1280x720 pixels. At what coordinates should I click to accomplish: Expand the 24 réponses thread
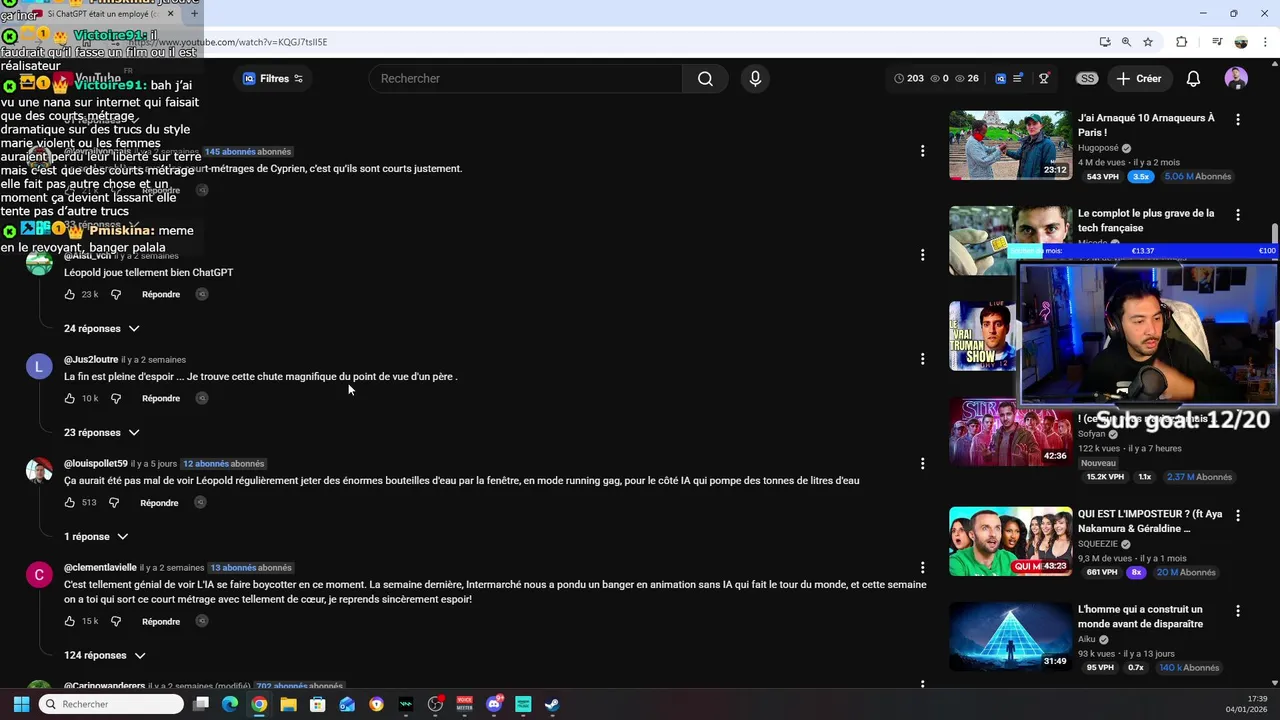click(102, 329)
